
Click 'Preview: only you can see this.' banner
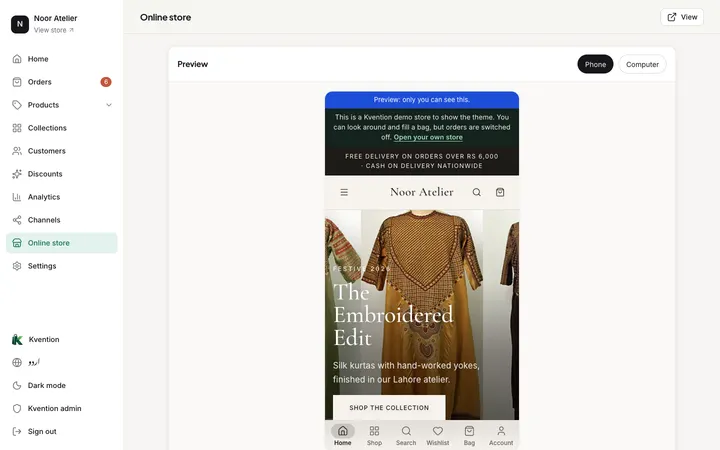pos(422,100)
